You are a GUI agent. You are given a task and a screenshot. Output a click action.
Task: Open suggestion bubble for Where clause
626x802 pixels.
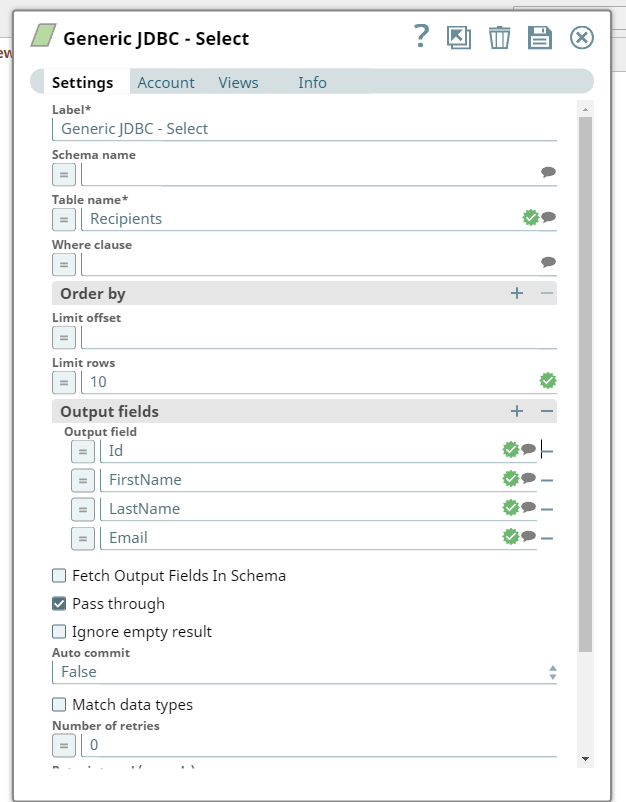click(548, 263)
